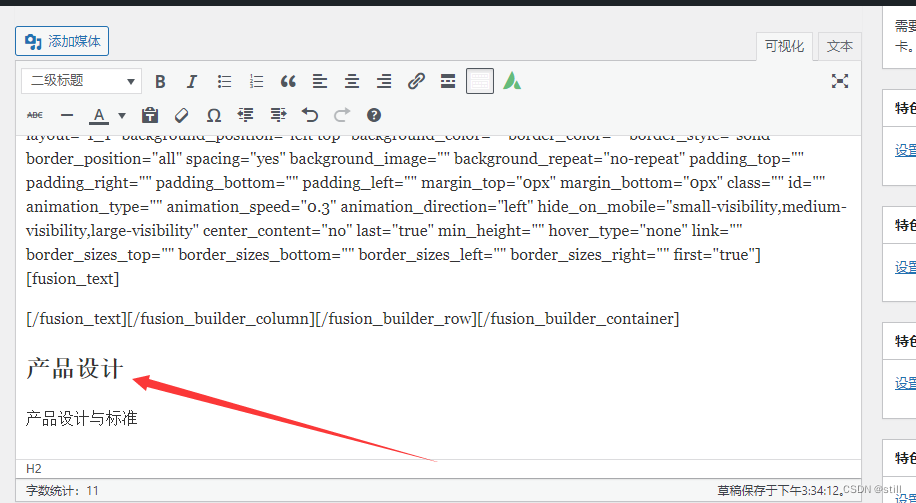Apply italic formatting
The height and width of the screenshot is (503, 916).
coord(192,81)
